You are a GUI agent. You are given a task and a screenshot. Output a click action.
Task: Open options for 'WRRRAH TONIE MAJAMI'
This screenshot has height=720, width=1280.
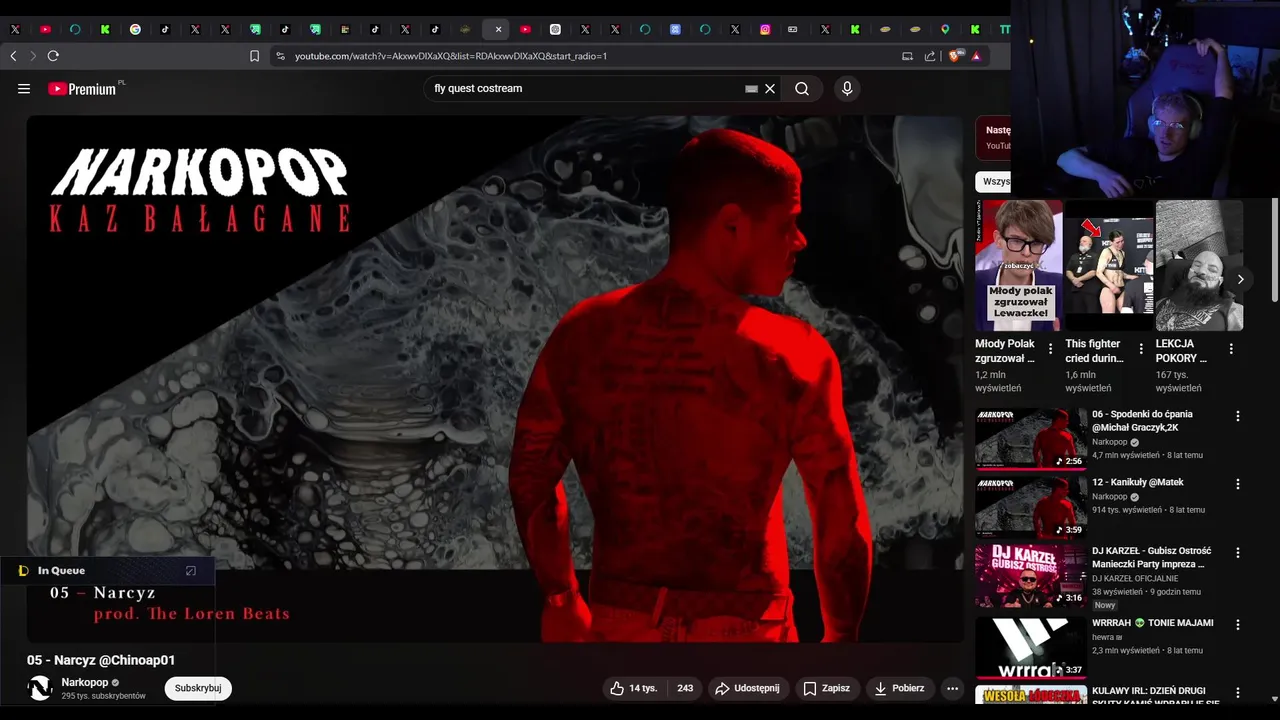coord(1238,624)
